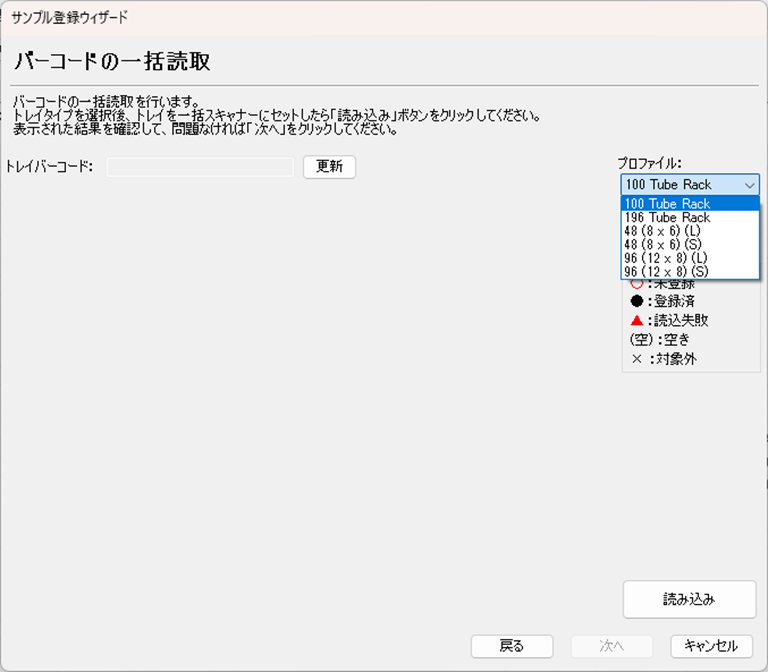768x672 pixels.
Task: Click the black circle 登録済 legend icon
Action: tap(637, 302)
